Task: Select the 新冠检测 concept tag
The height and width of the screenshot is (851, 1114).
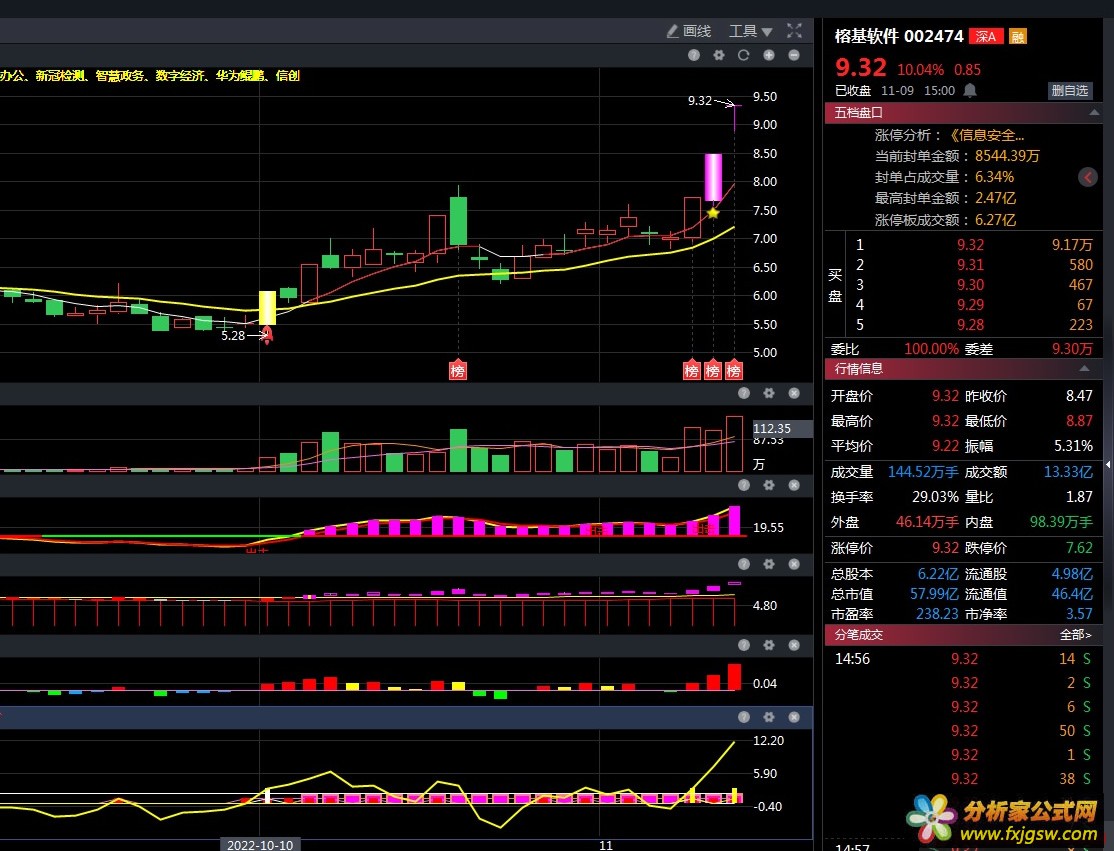Action: (x=60, y=75)
